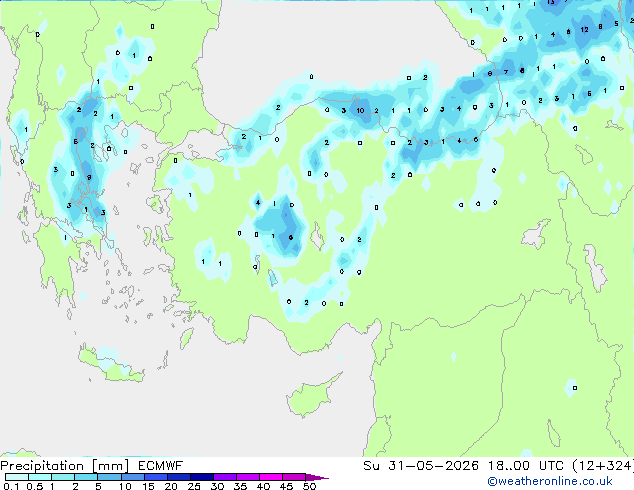Select the legend swatch between 2 and 5
This screenshot has height=490, width=634.
tap(86, 477)
